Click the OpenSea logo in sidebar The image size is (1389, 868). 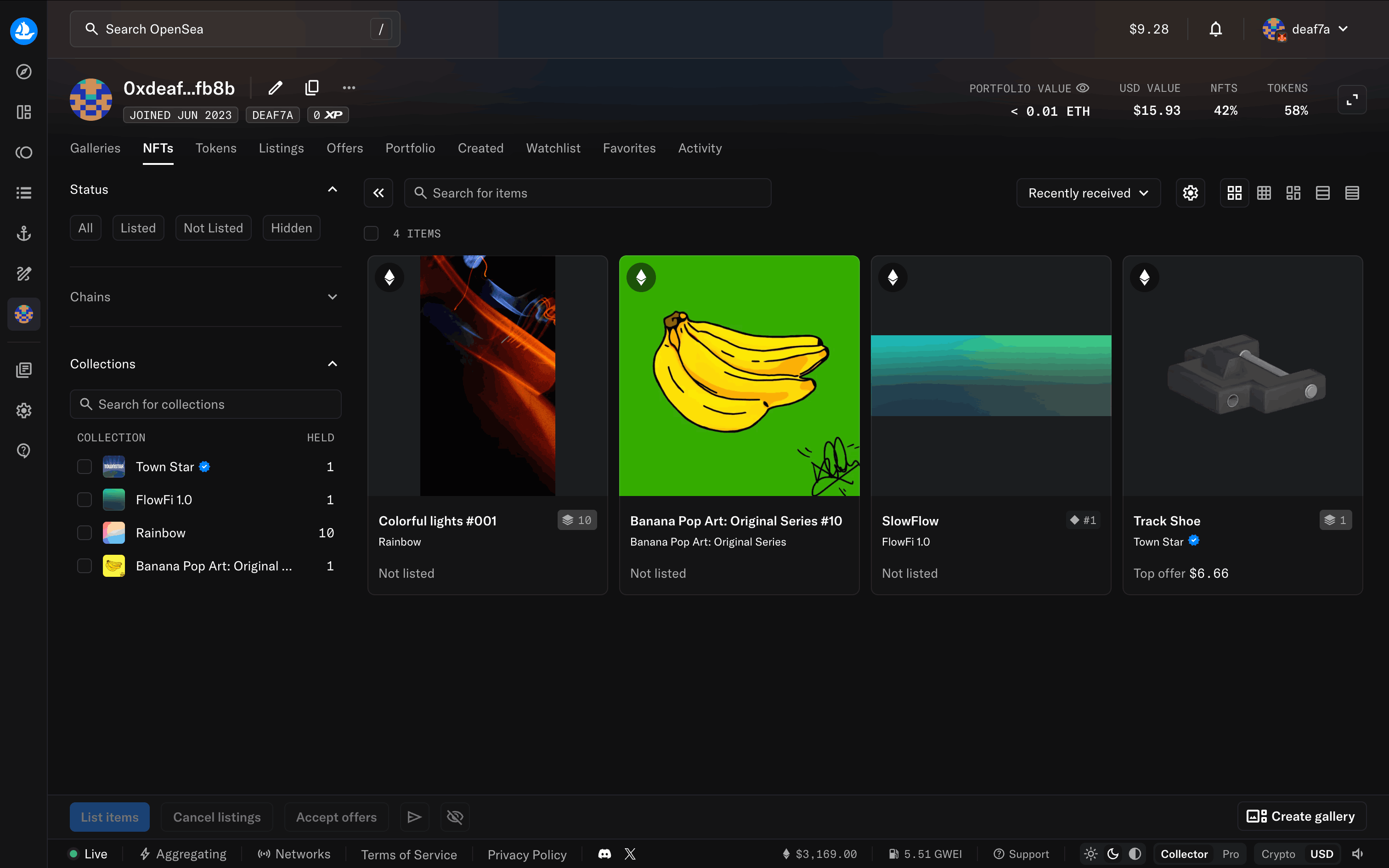click(x=23, y=31)
